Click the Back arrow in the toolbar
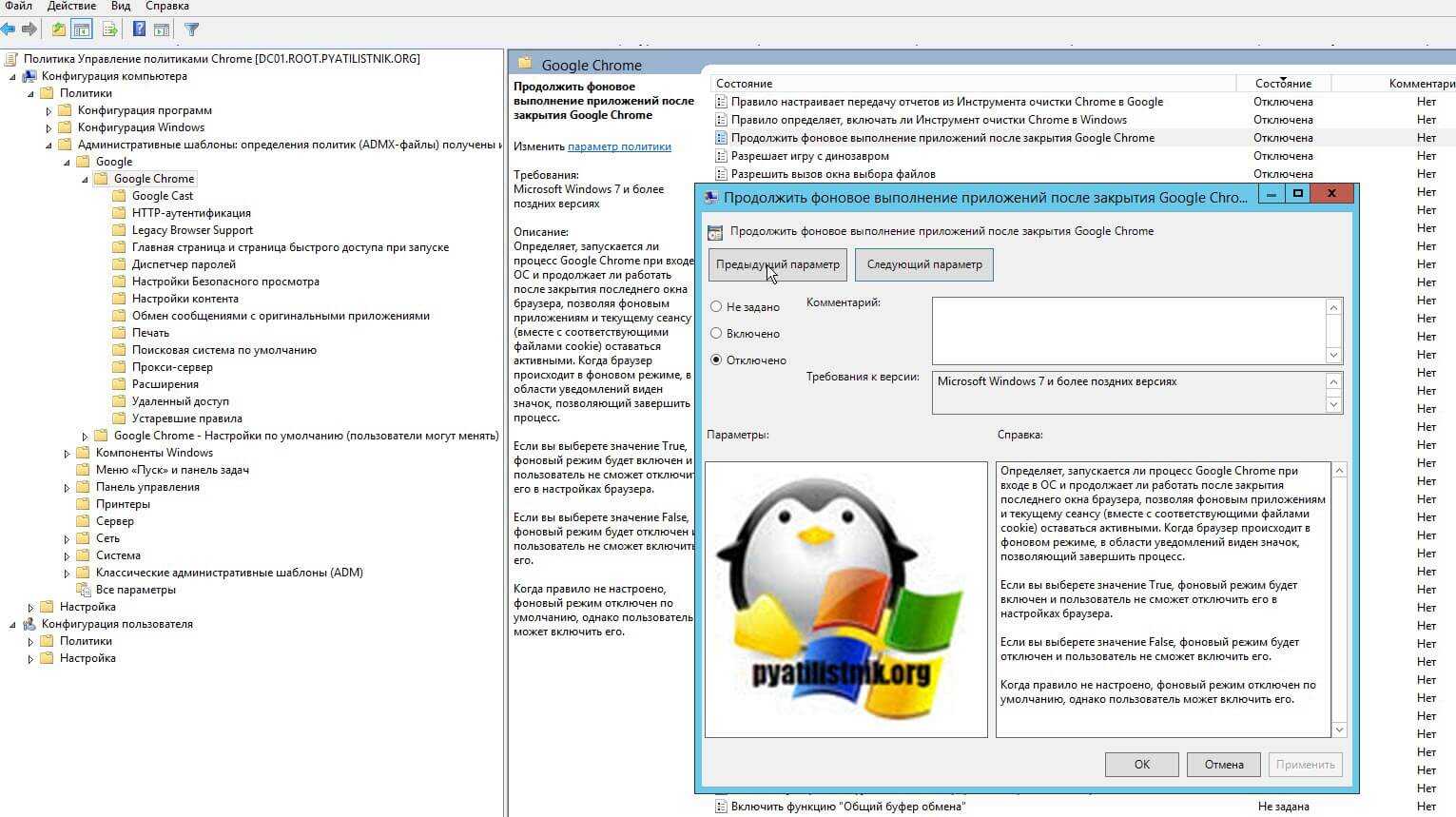The width and height of the screenshot is (1456, 817). pyautogui.click(x=9, y=29)
